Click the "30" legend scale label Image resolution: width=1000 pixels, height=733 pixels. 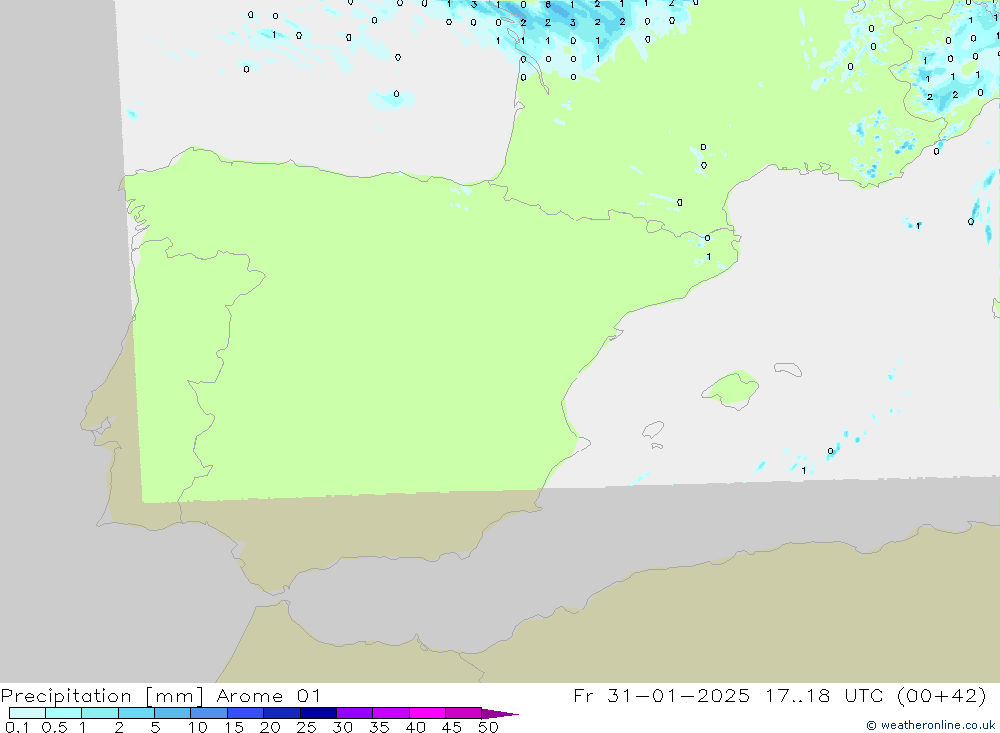point(342,727)
